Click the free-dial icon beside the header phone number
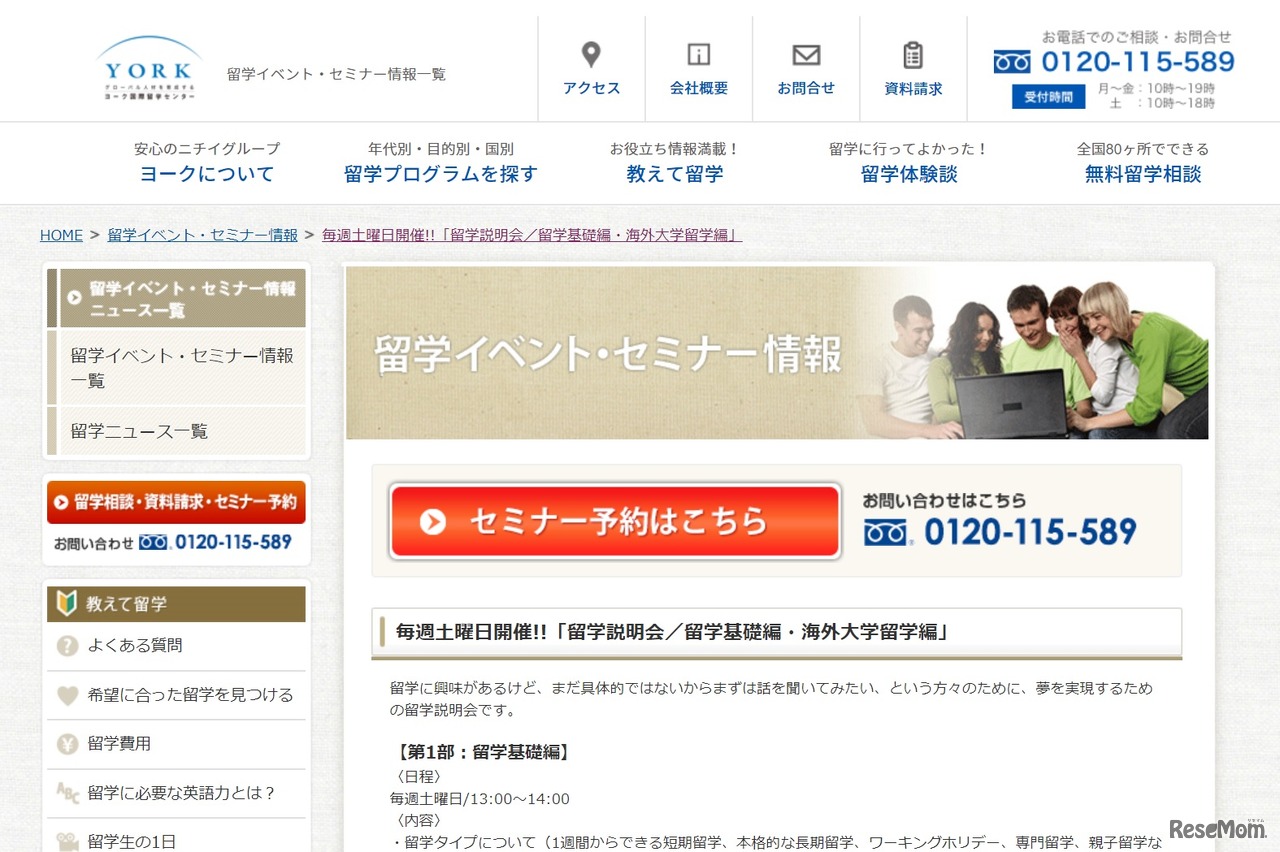1280x852 pixels. click(1012, 62)
